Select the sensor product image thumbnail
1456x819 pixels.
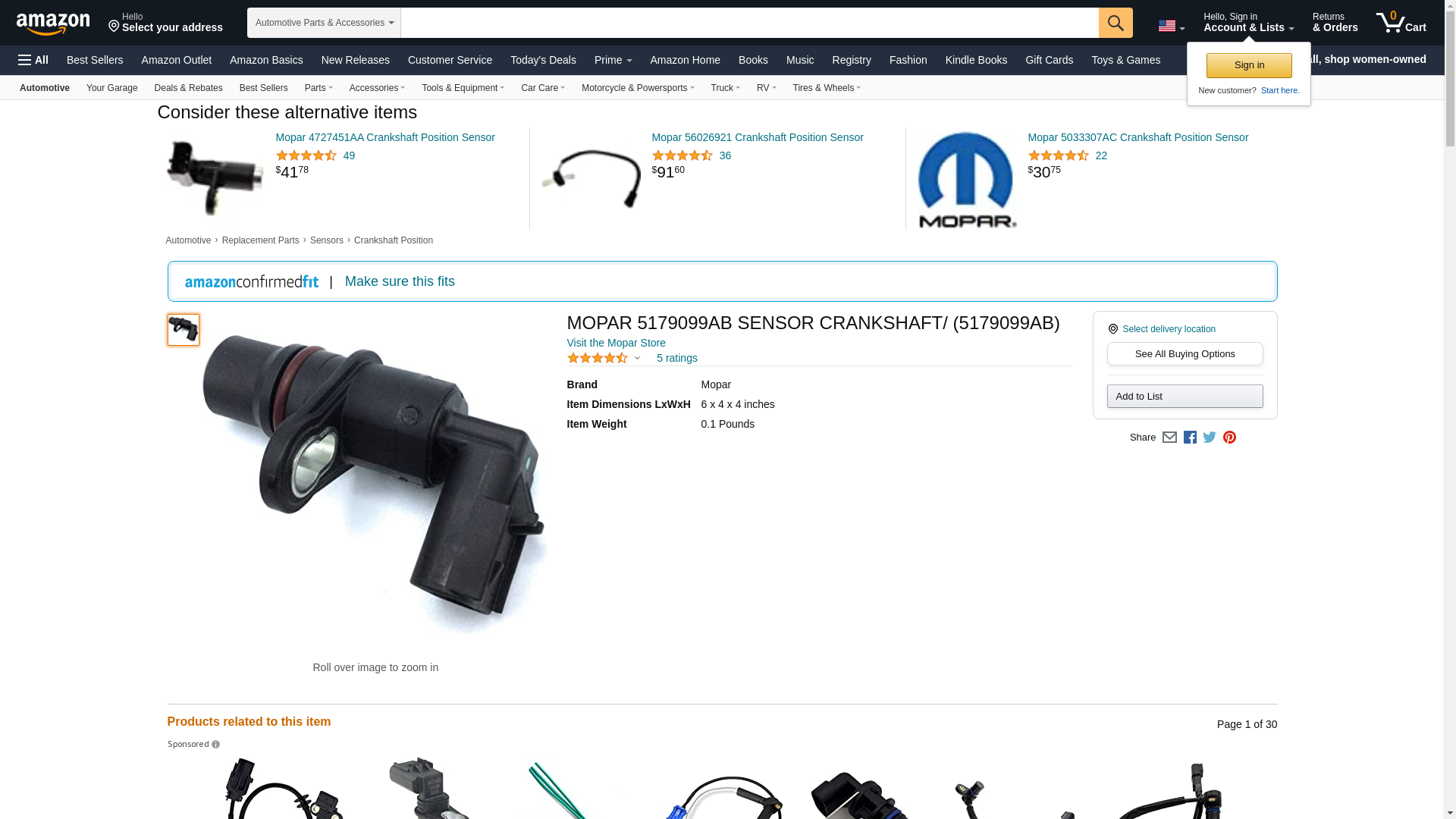[184, 330]
